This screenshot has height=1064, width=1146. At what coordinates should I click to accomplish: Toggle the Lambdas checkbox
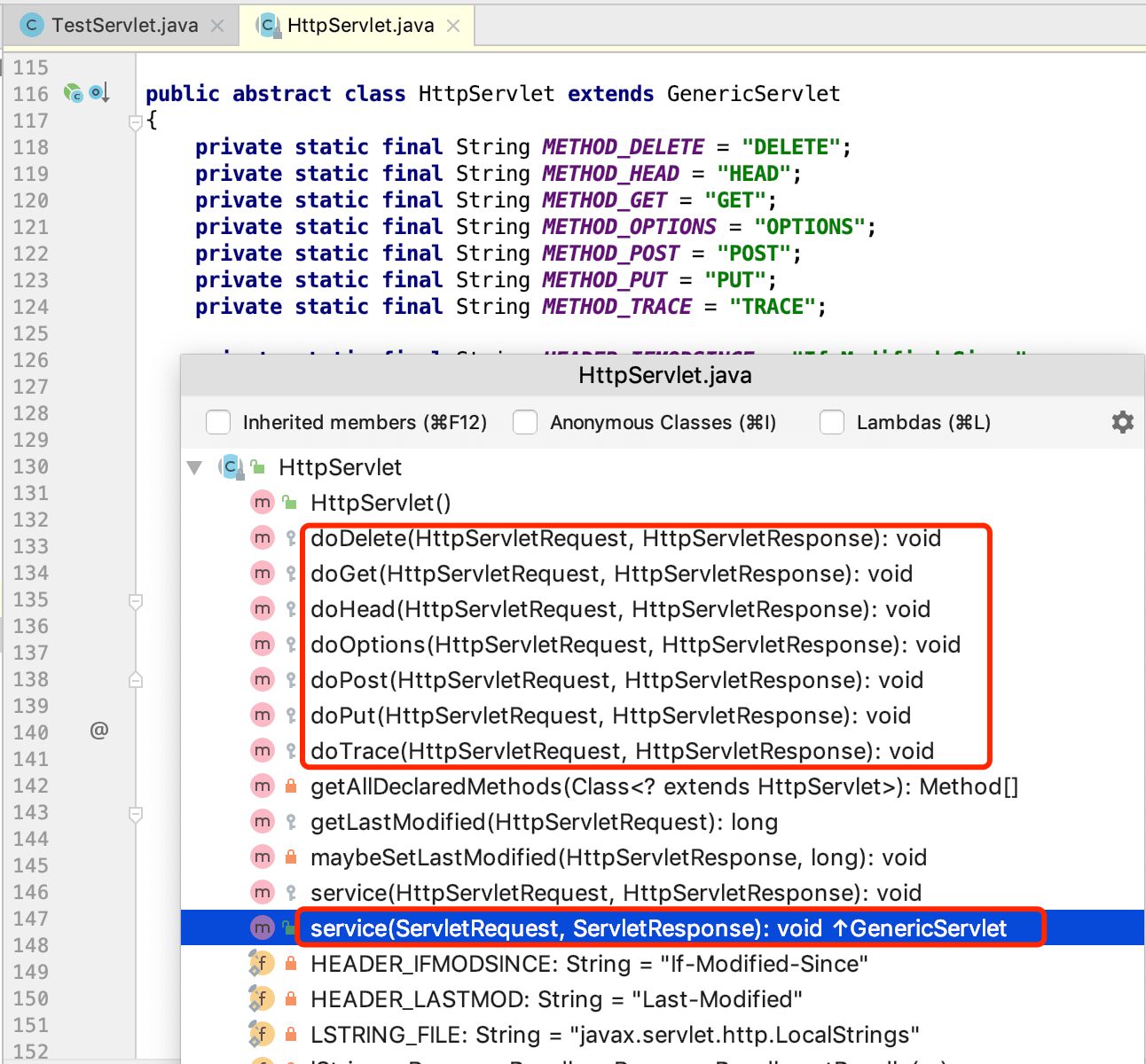point(832,422)
